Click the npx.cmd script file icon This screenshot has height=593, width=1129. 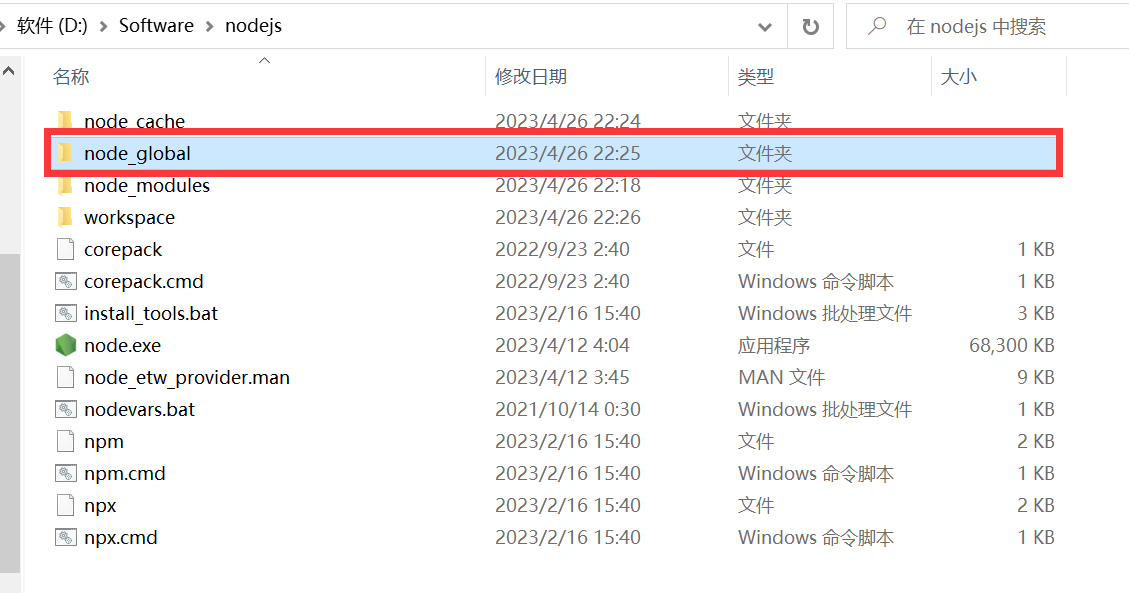pos(63,537)
